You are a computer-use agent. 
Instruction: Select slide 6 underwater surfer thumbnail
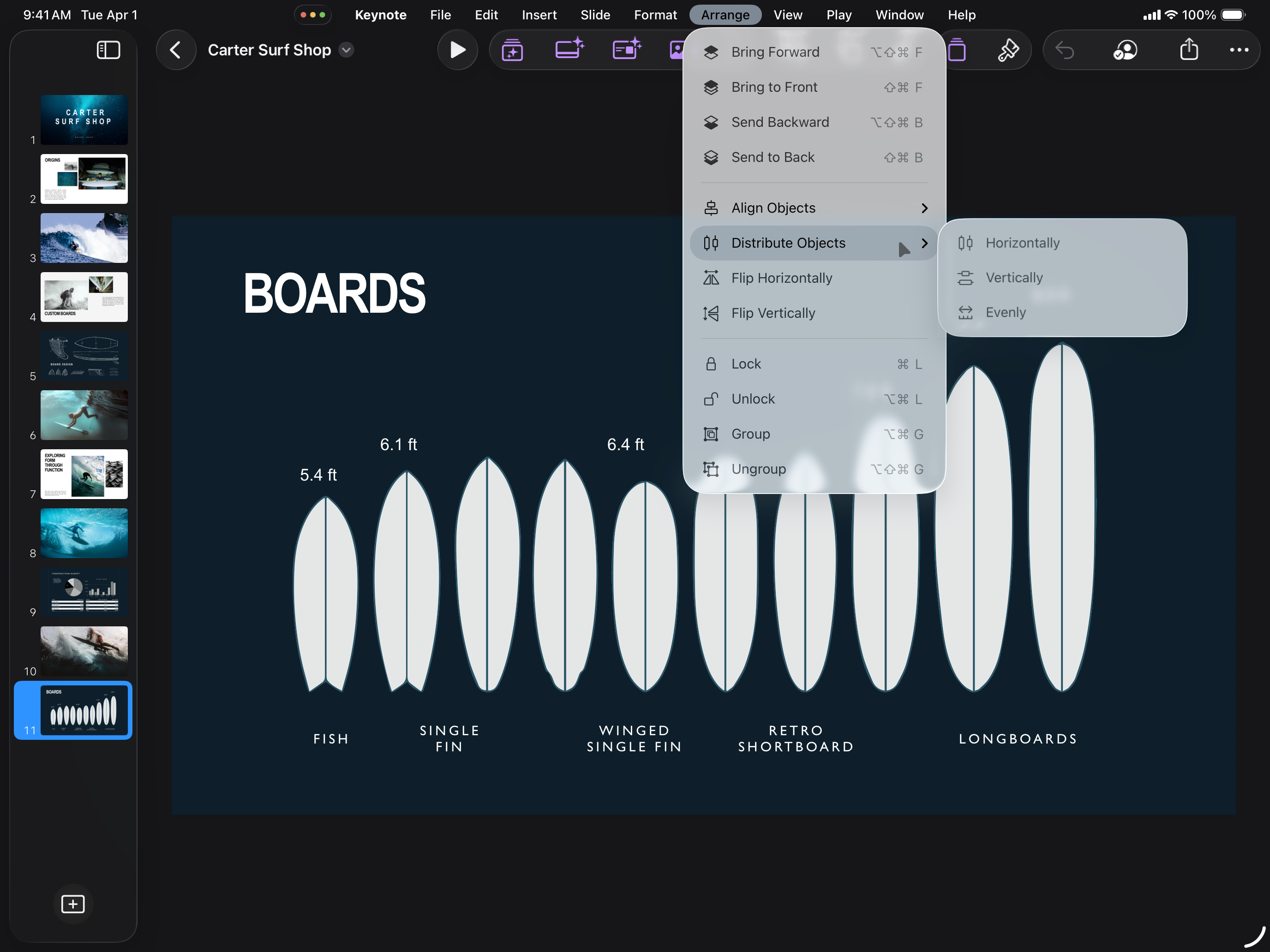[x=84, y=416]
